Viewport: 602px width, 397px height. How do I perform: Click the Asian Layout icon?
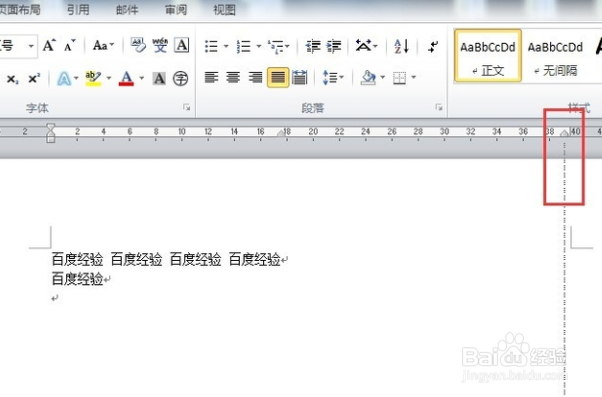click(x=364, y=46)
